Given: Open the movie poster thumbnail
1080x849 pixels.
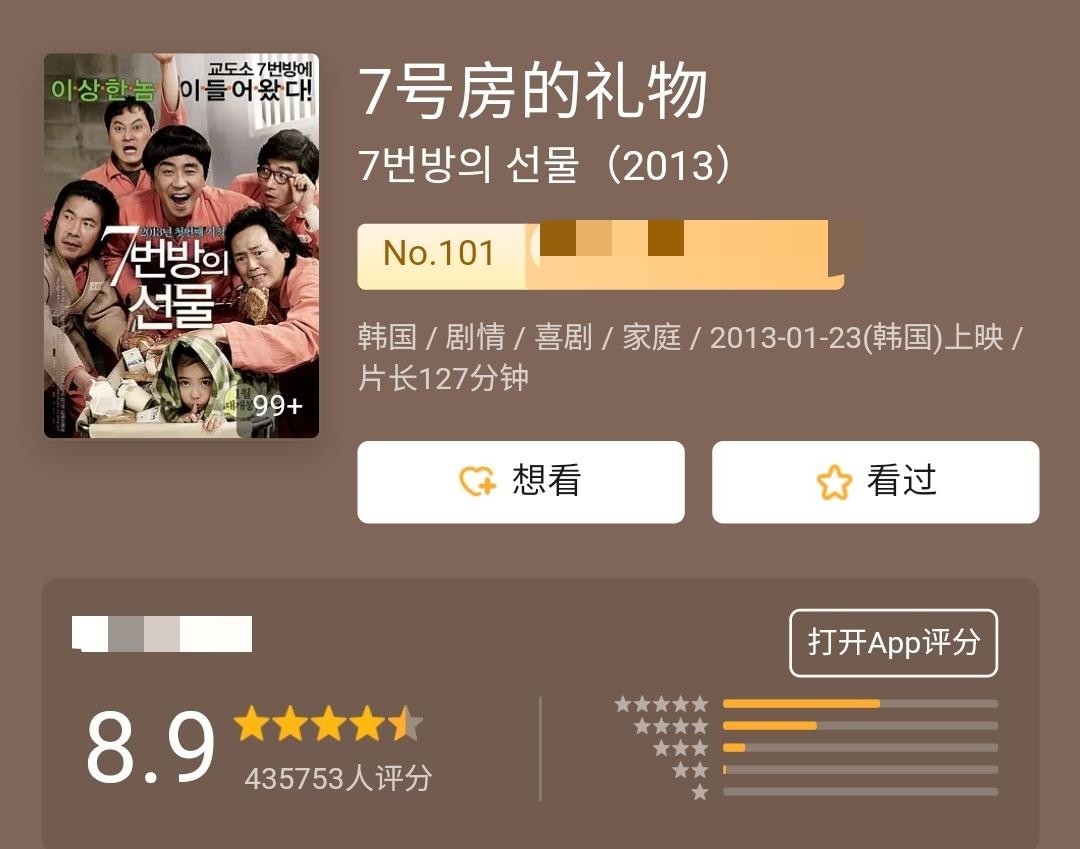Looking at the screenshot, I should pos(181,246).
